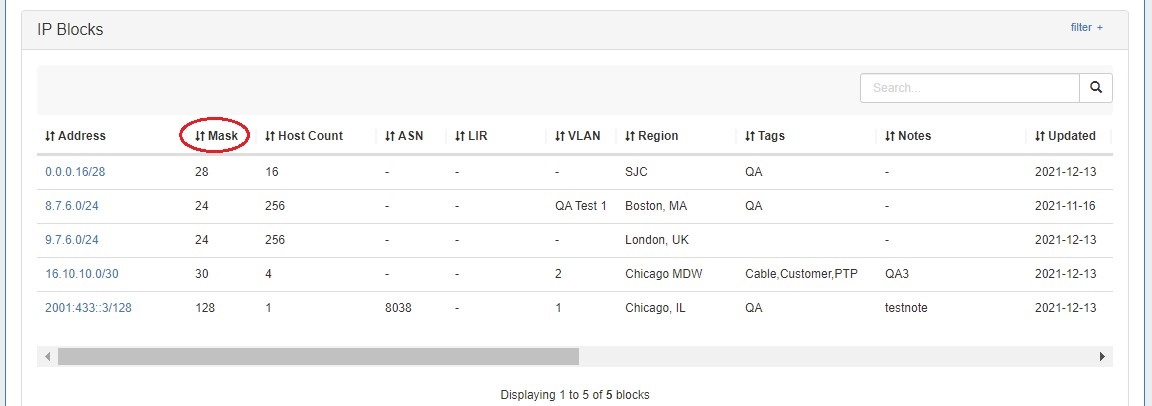Sort table by Tags column
The height and width of the screenshot is (406, 1152).
coord(765,136)
